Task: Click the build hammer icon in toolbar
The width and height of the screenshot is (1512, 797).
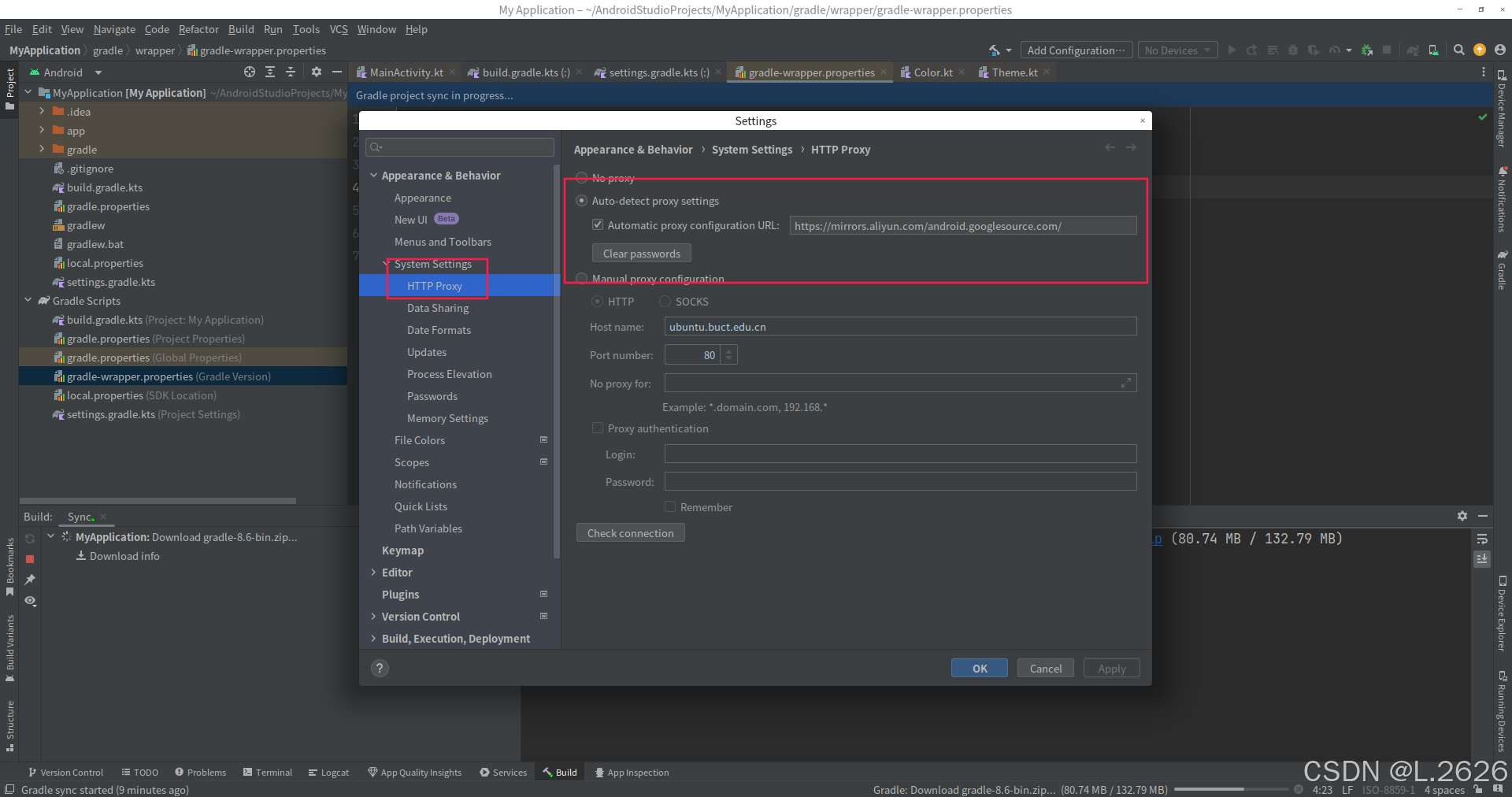Action: point(995,50)
